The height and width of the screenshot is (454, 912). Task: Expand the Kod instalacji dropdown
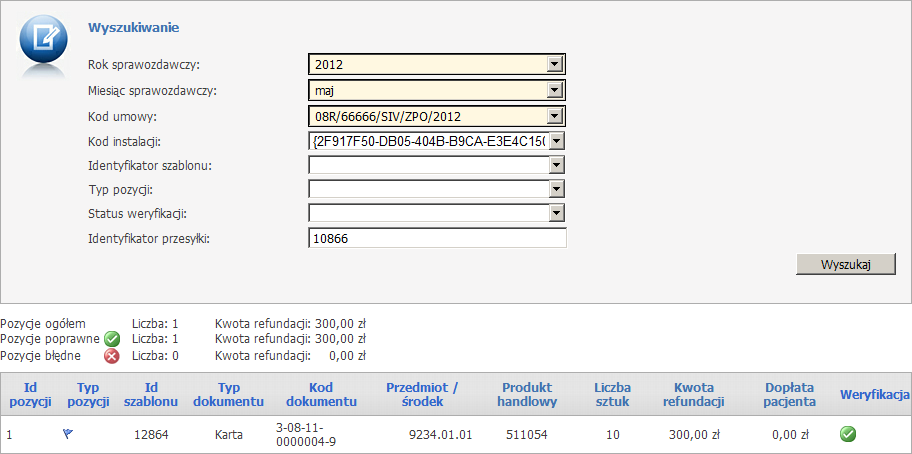[556, 141]
